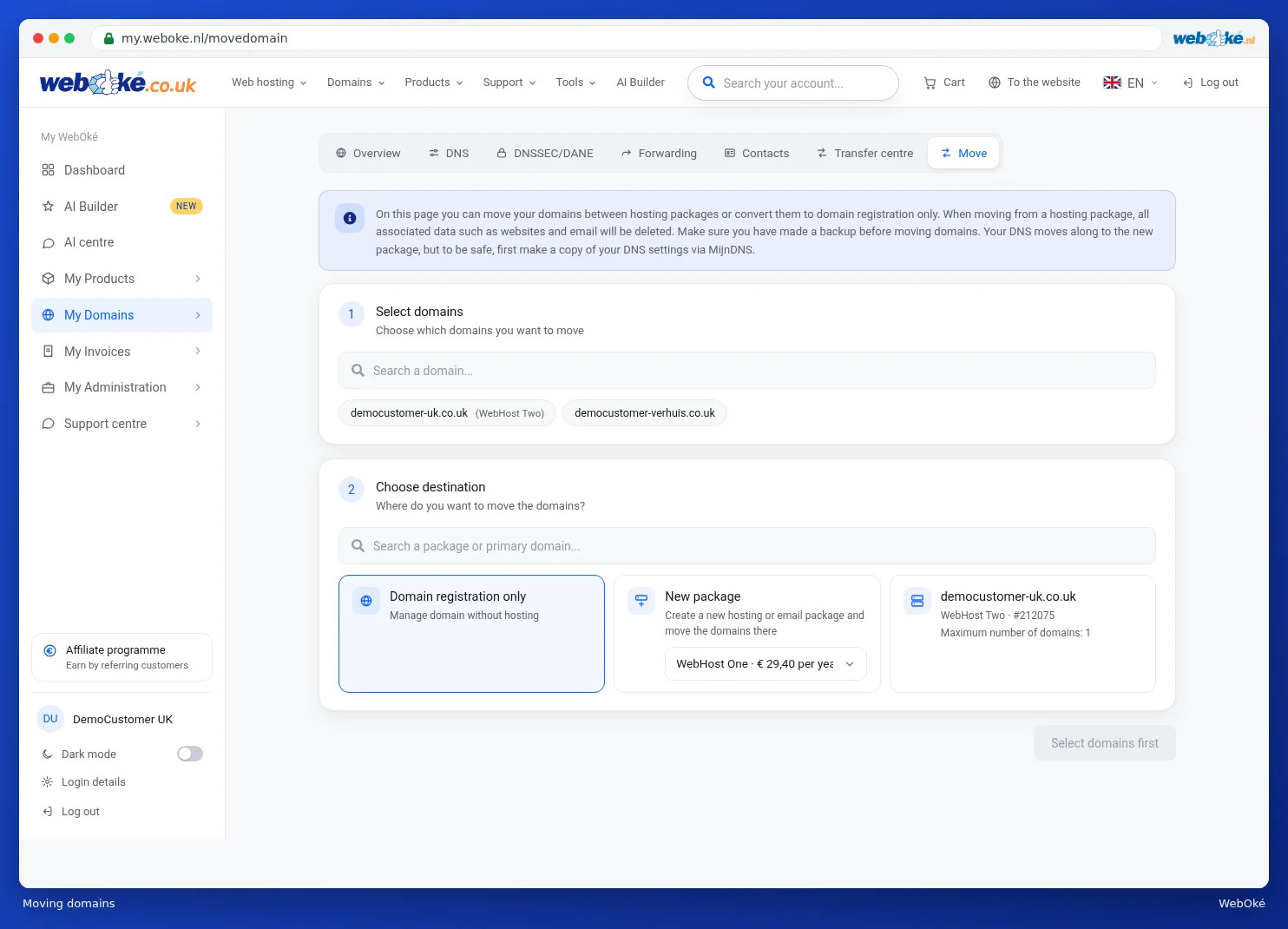Open AI Builder from the top navigation
This screenshot has height=929, width=1288.
pos(641,82)
